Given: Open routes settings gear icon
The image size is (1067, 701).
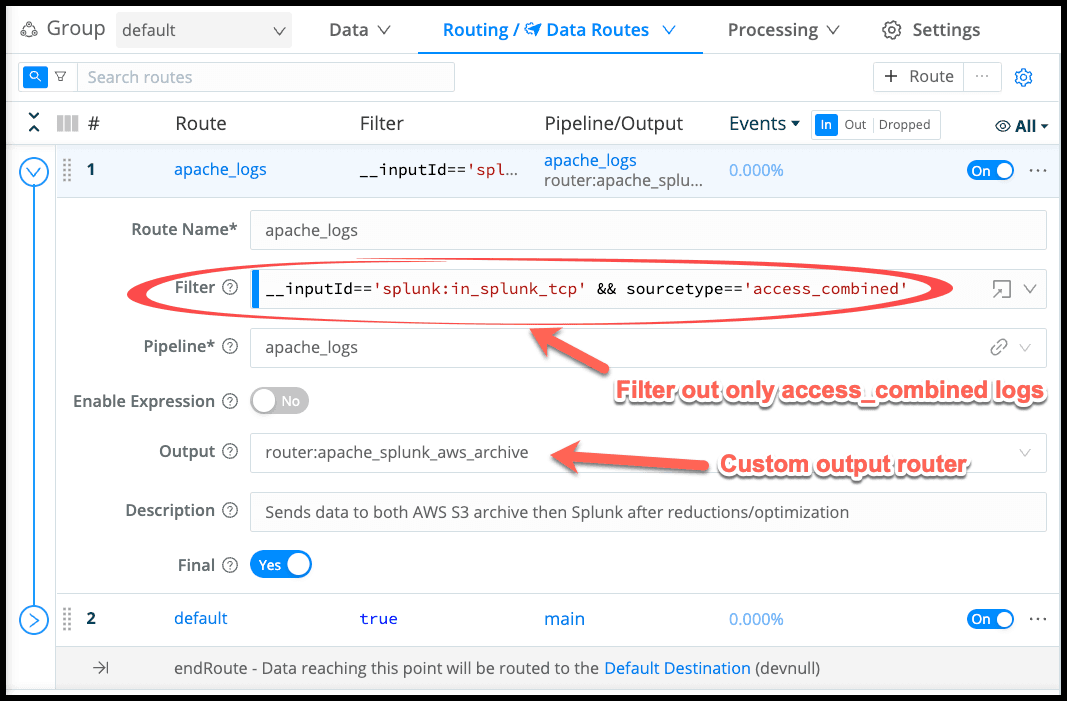Looking at the screenshot, I should tap(1023, 77).
